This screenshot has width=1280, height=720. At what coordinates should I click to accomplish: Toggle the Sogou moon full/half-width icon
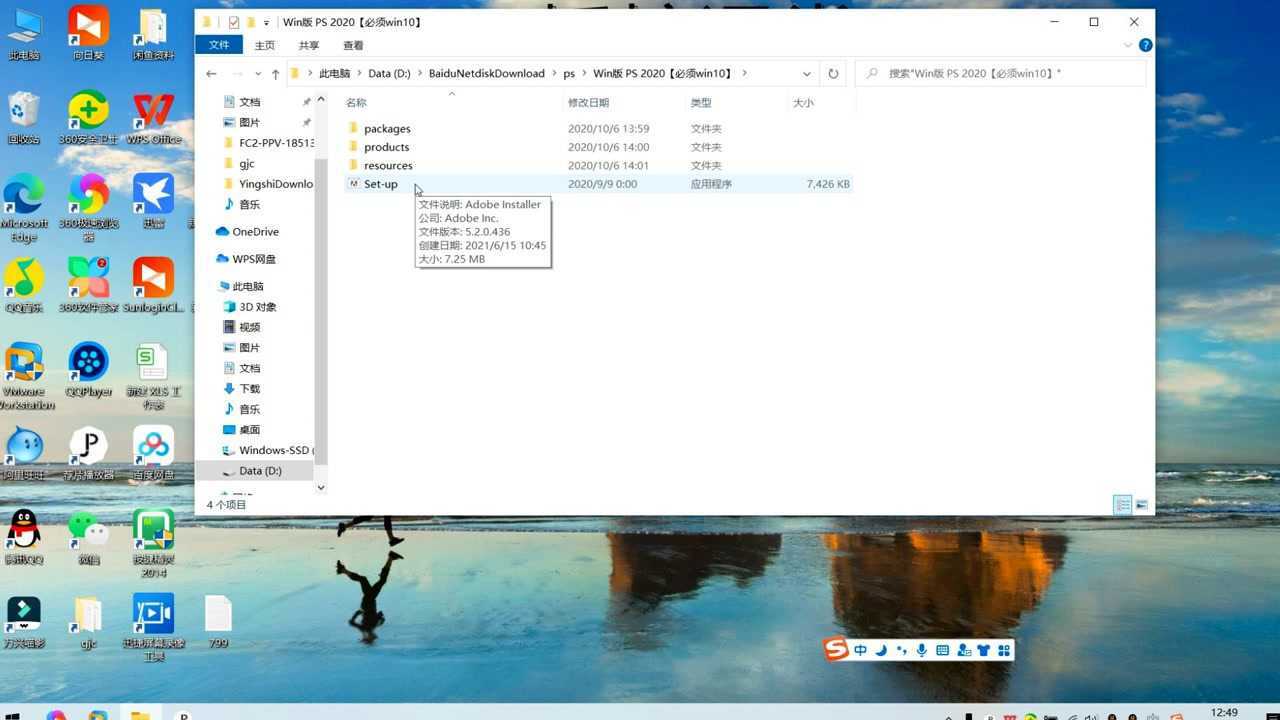coord(881,650)
